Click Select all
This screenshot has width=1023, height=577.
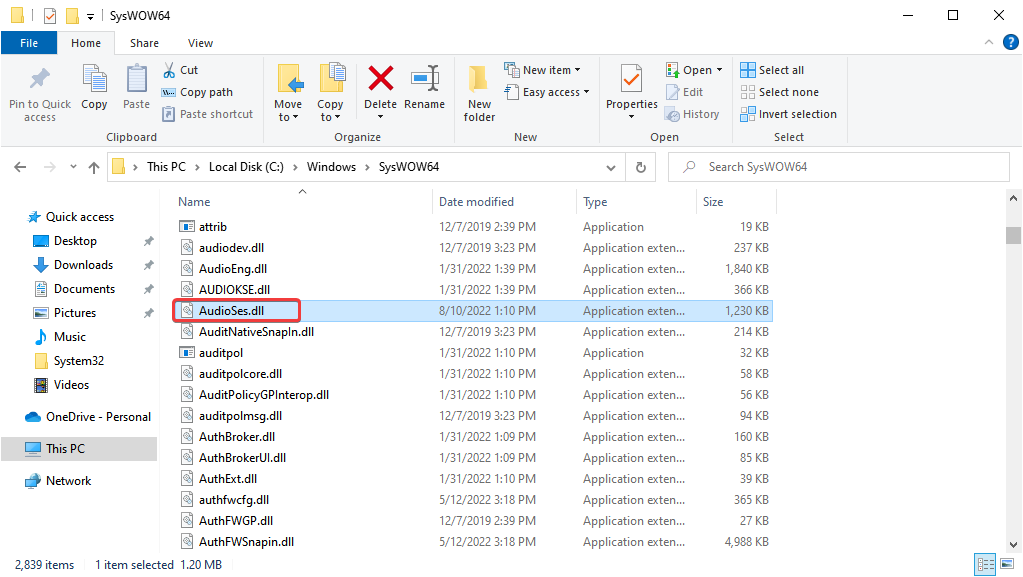pyautogui.click(x=772, y=70)
